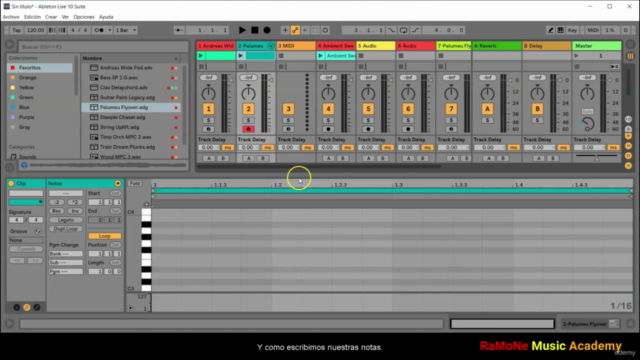The height and width of the screenshot is (360, 640).
Task: Adjust track 1 pan knob
Action: [x=208, y=93]
